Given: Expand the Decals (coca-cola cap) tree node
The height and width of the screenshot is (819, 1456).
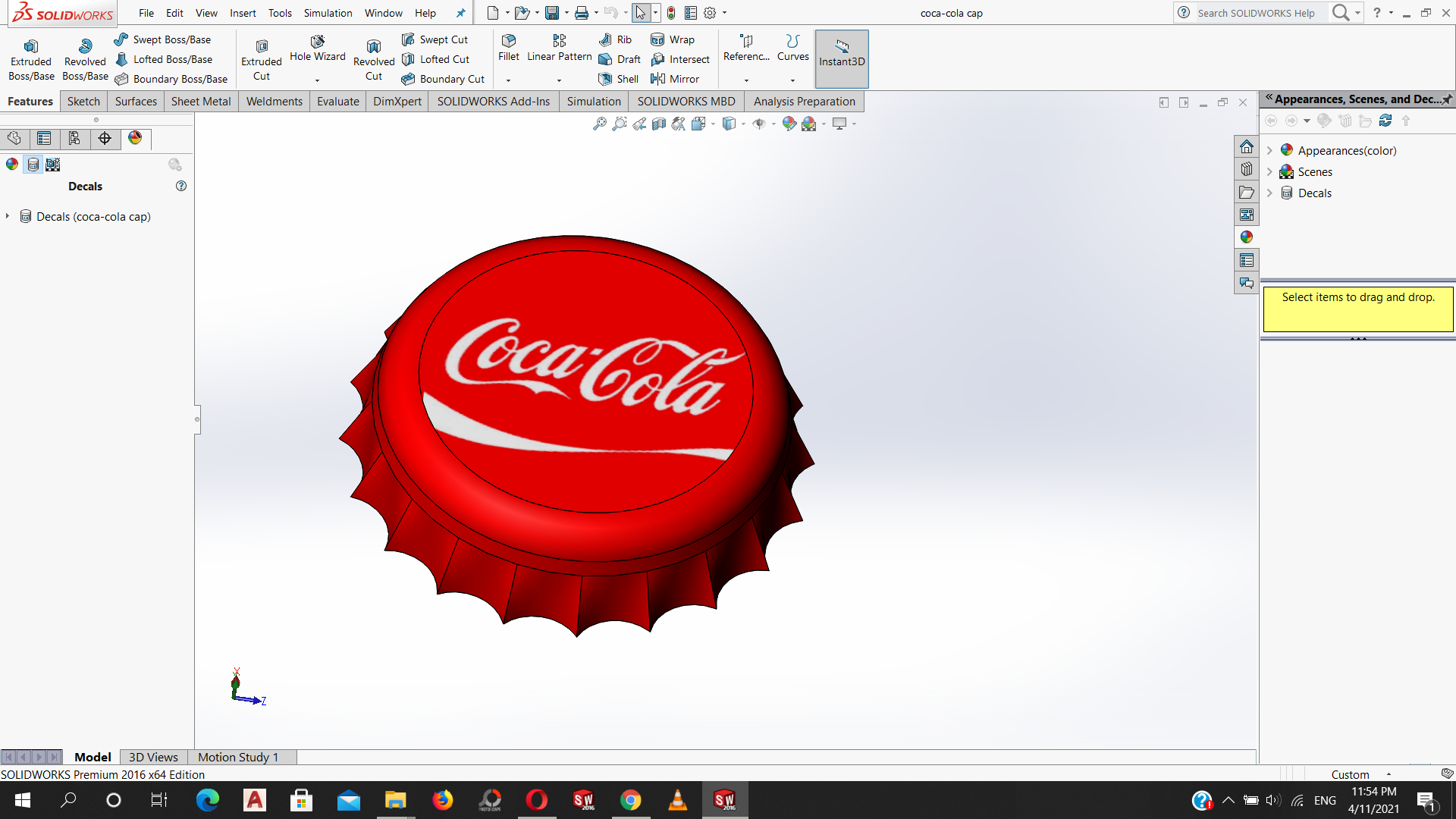Looking at the screenshot, I should click(x=8, y=216).
